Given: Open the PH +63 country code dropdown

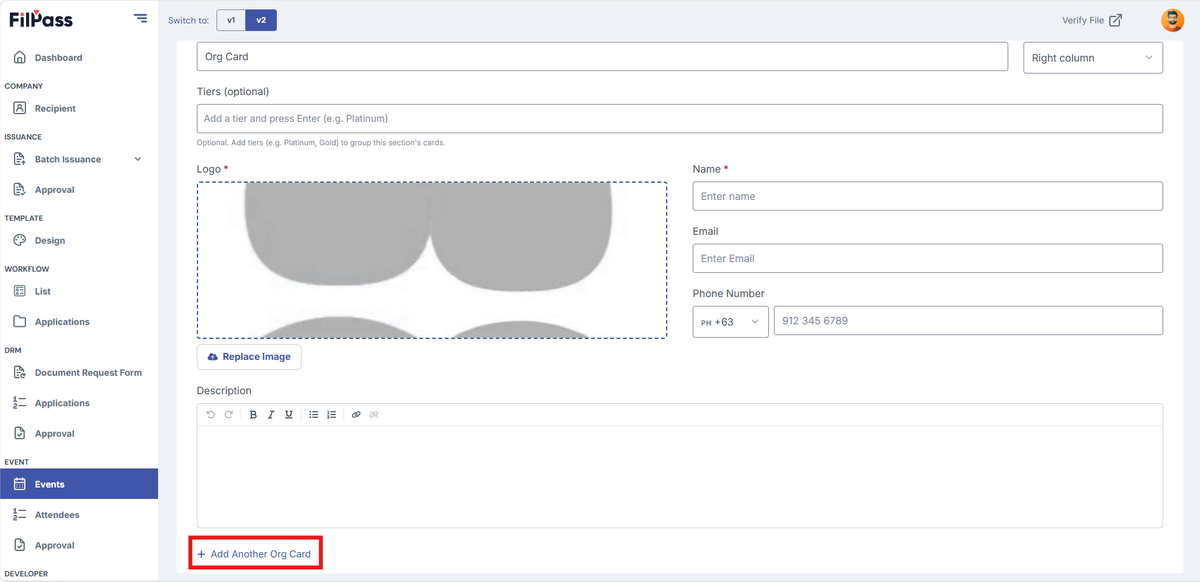Looking at the screenshot, I should pyautogui.click(x=731, y=322).
